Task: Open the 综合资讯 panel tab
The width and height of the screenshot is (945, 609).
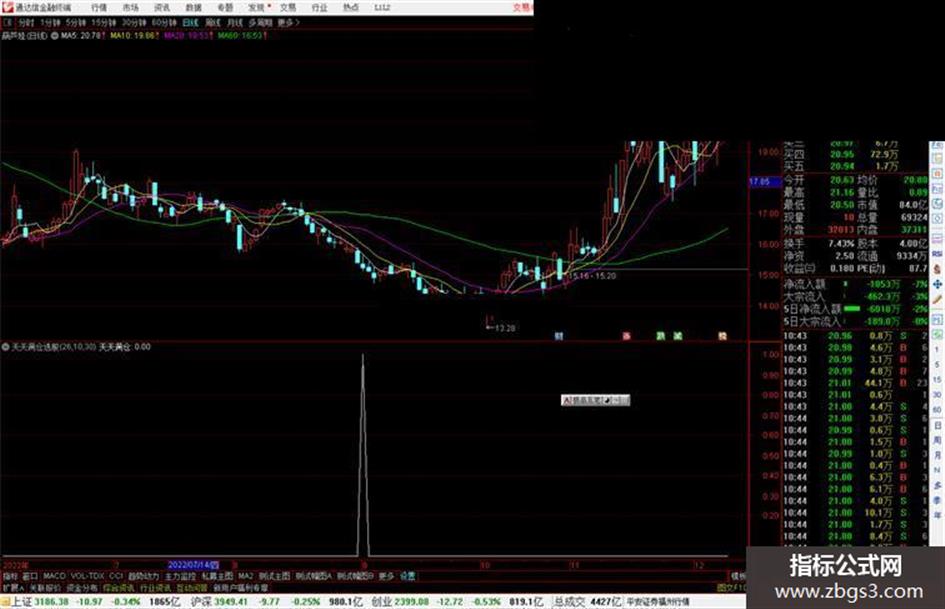Action: [119, 587]
